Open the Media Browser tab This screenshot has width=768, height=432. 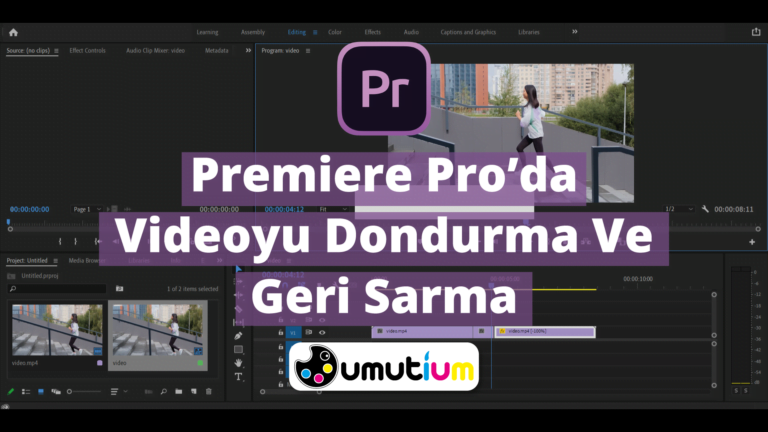[86, 261]
